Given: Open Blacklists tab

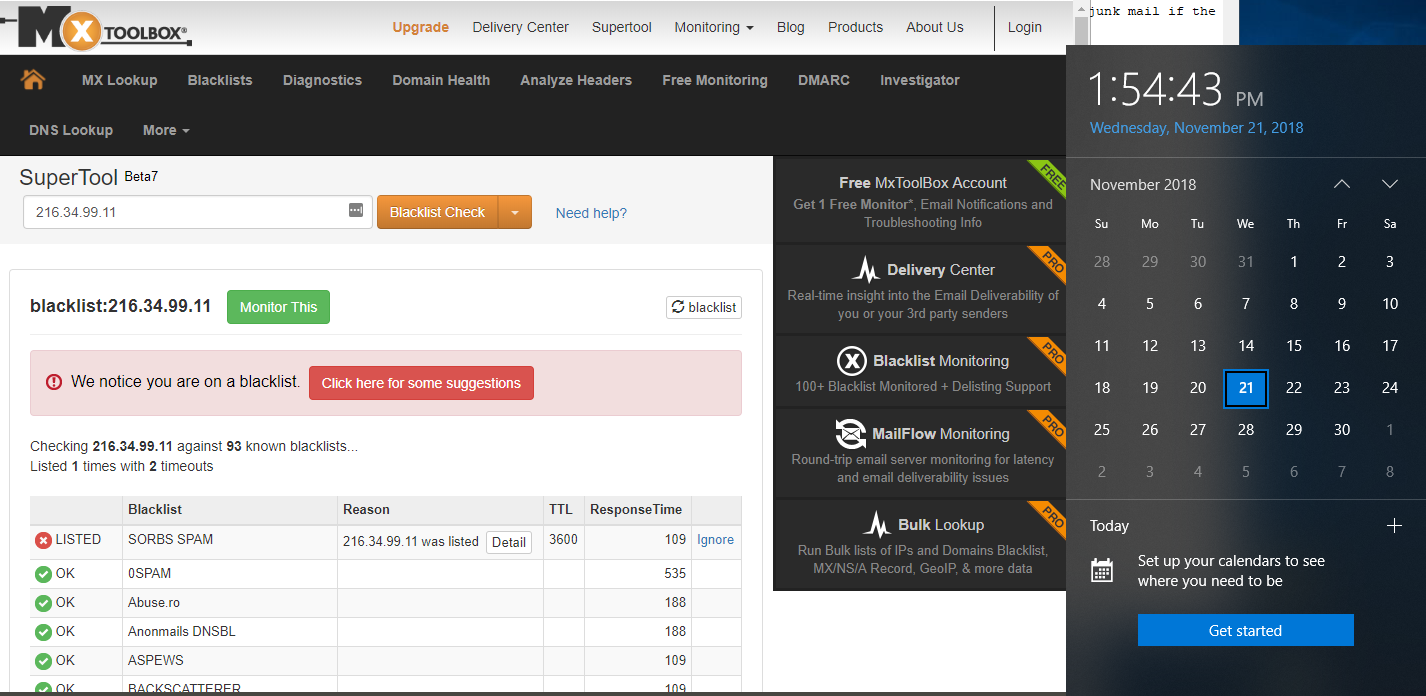Looking at the screenshot, I should pyautogui.click(x=220, y=80).
